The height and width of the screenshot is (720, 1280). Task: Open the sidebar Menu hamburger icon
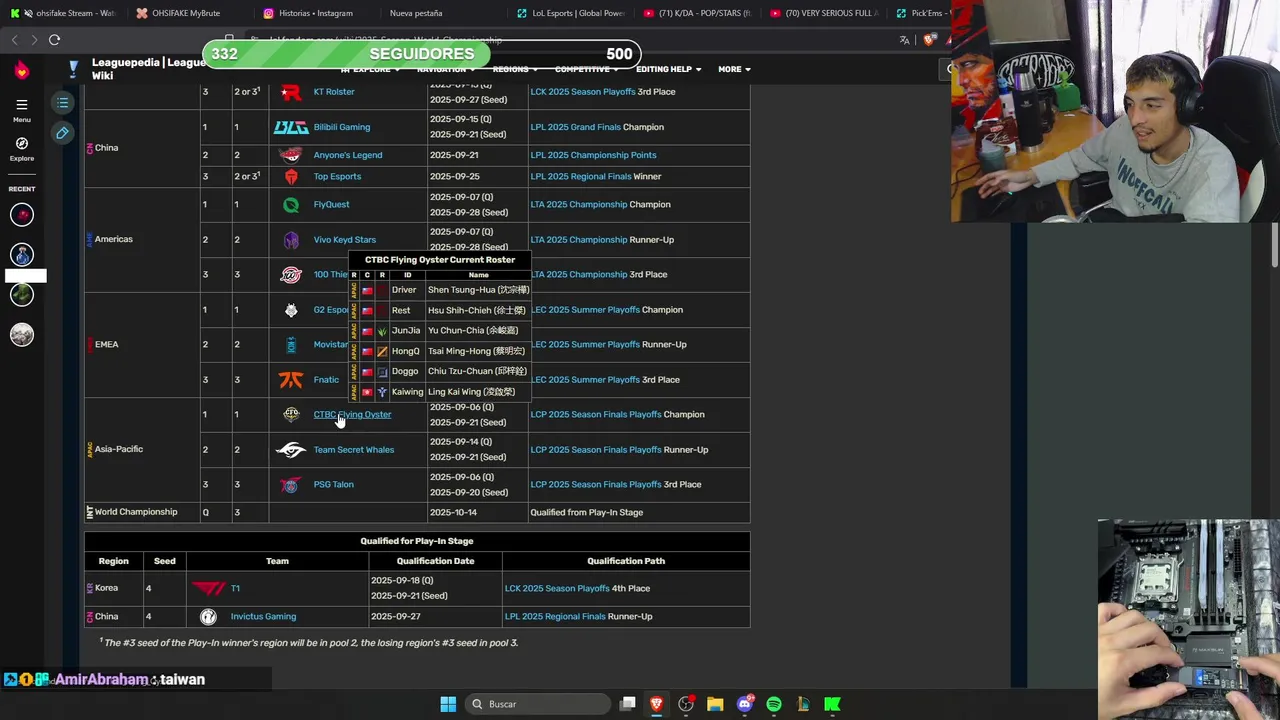click(x=21, y=104)
